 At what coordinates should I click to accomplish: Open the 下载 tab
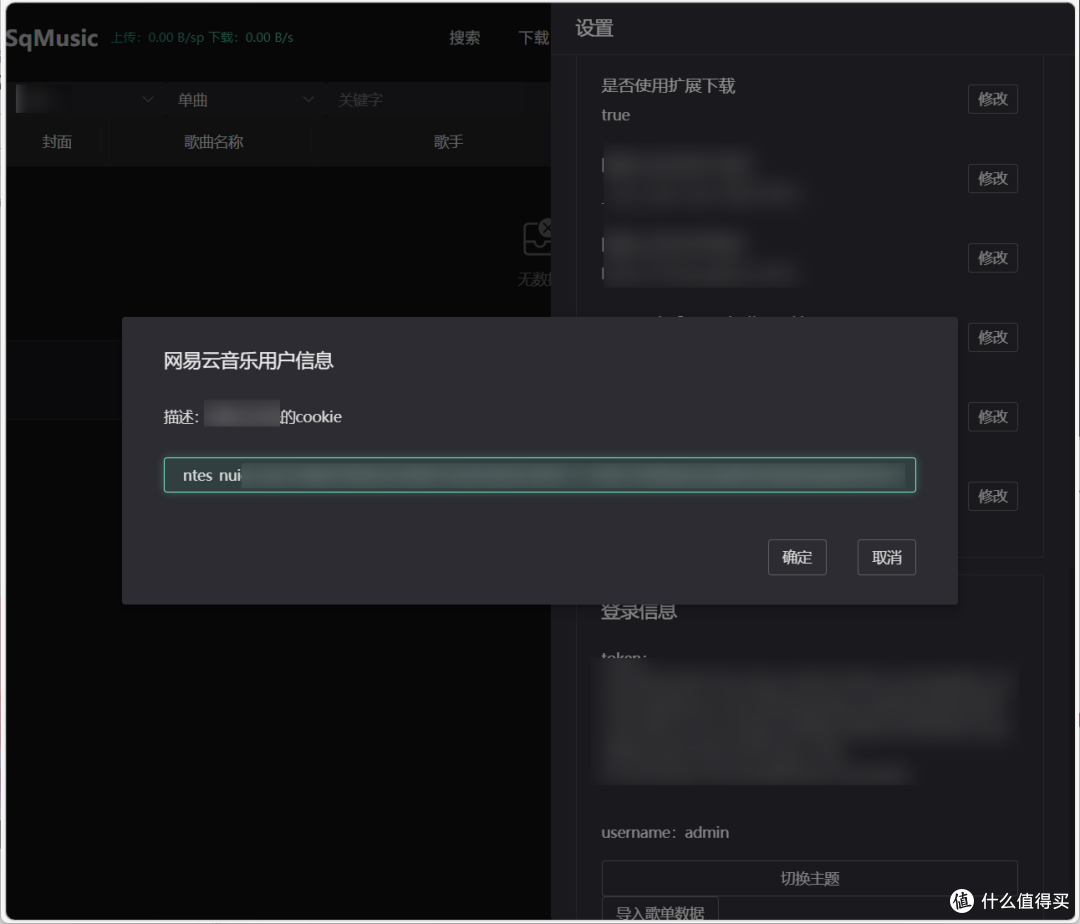[534, 38]
